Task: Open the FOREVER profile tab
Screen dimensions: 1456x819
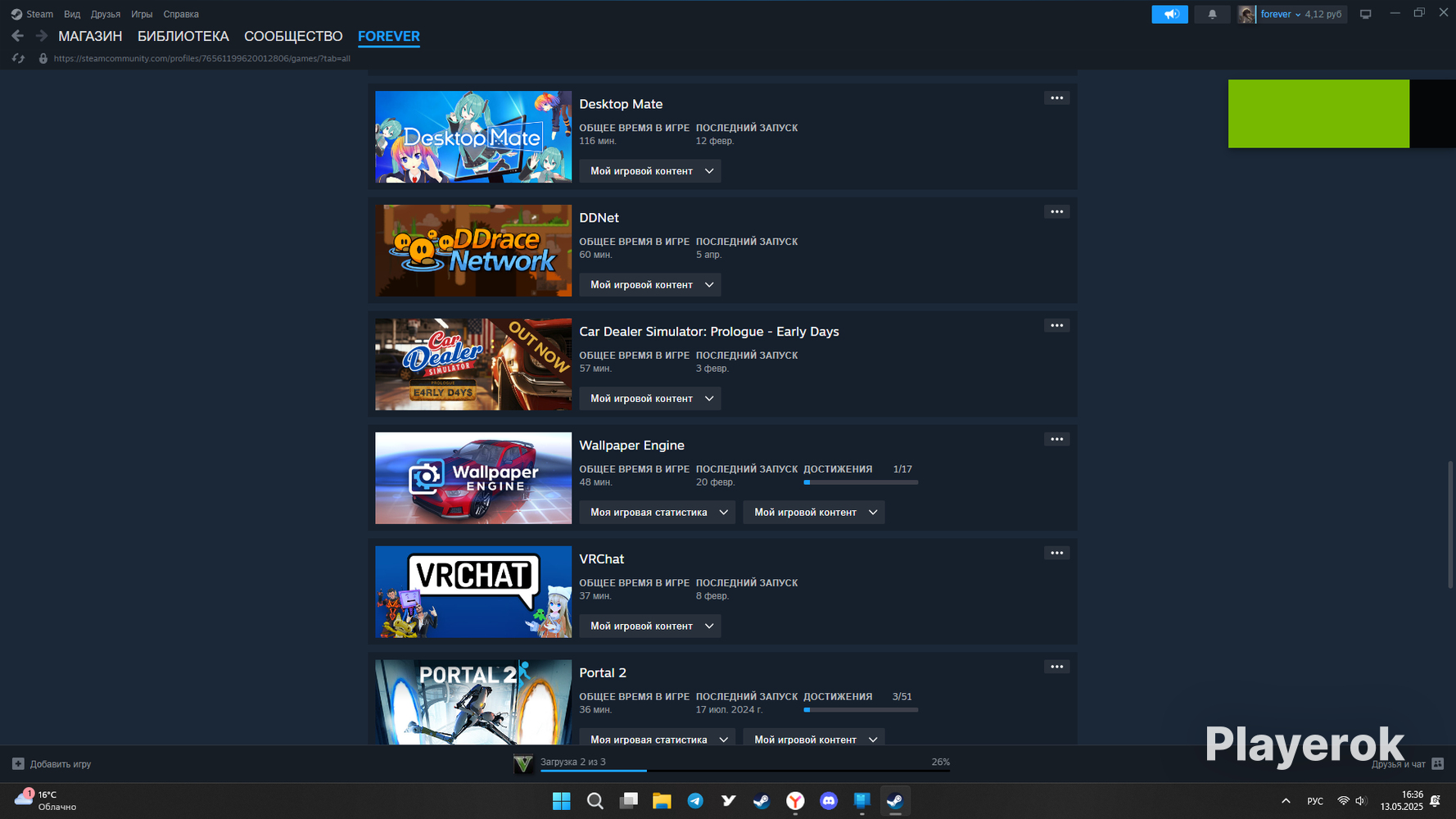Action: pyautogui.click(x=389, y=36)
